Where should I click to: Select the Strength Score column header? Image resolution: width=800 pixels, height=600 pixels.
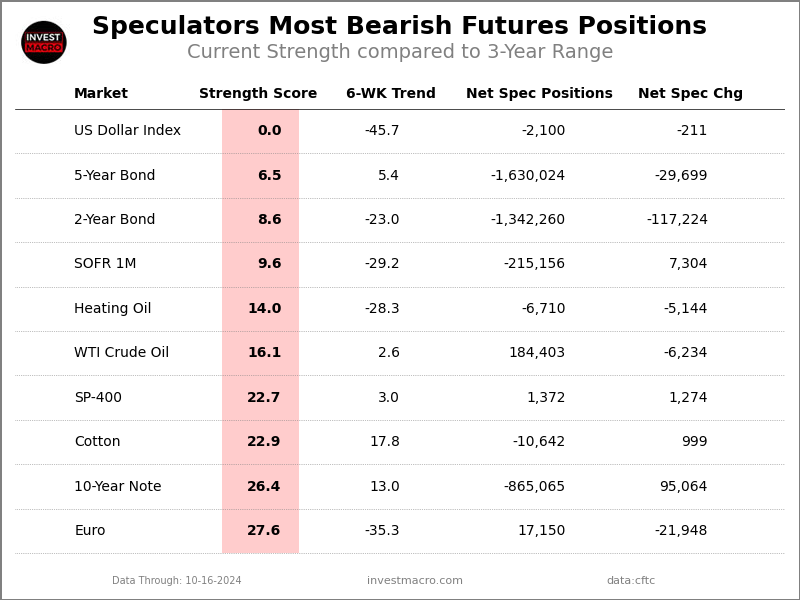[x=258, y=94]
